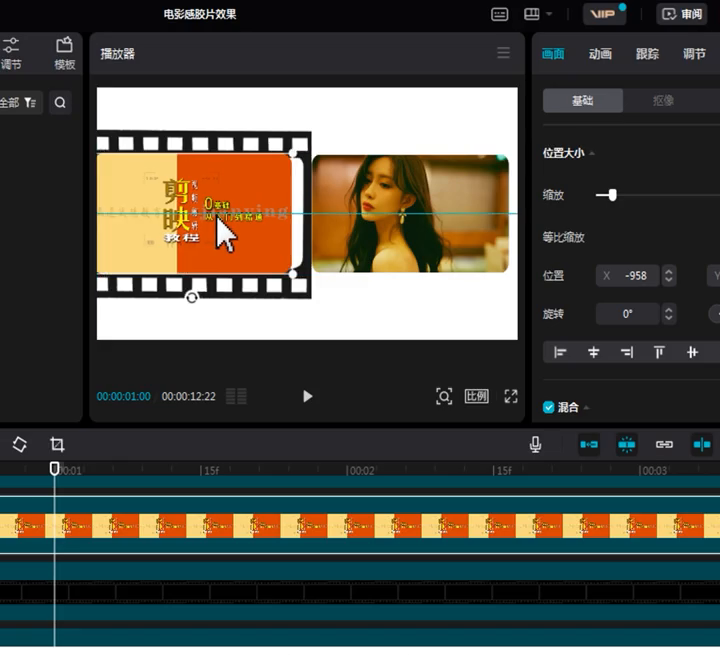Click the orange thumbnail clip on timeline track
The image size is (720, 655).
tap(360, 526)
